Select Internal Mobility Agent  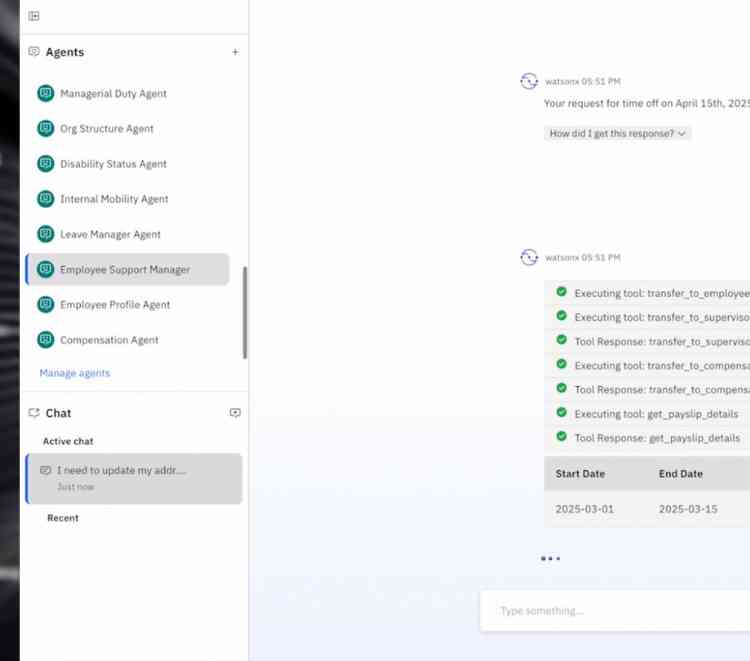[114, 199]
